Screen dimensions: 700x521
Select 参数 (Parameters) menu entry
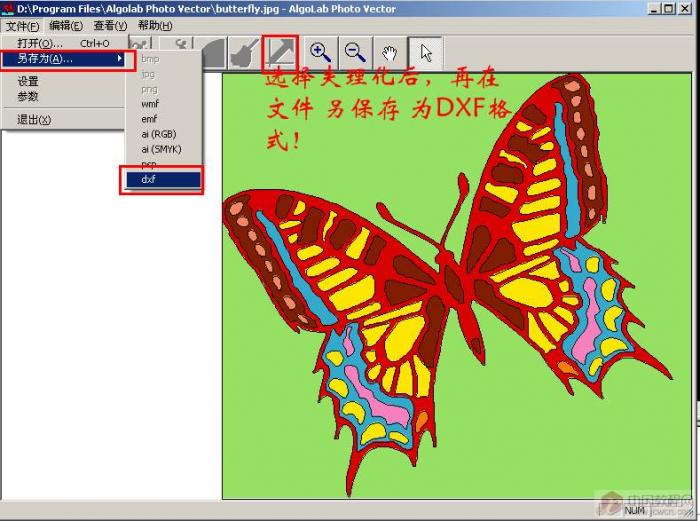pos(28,96)
